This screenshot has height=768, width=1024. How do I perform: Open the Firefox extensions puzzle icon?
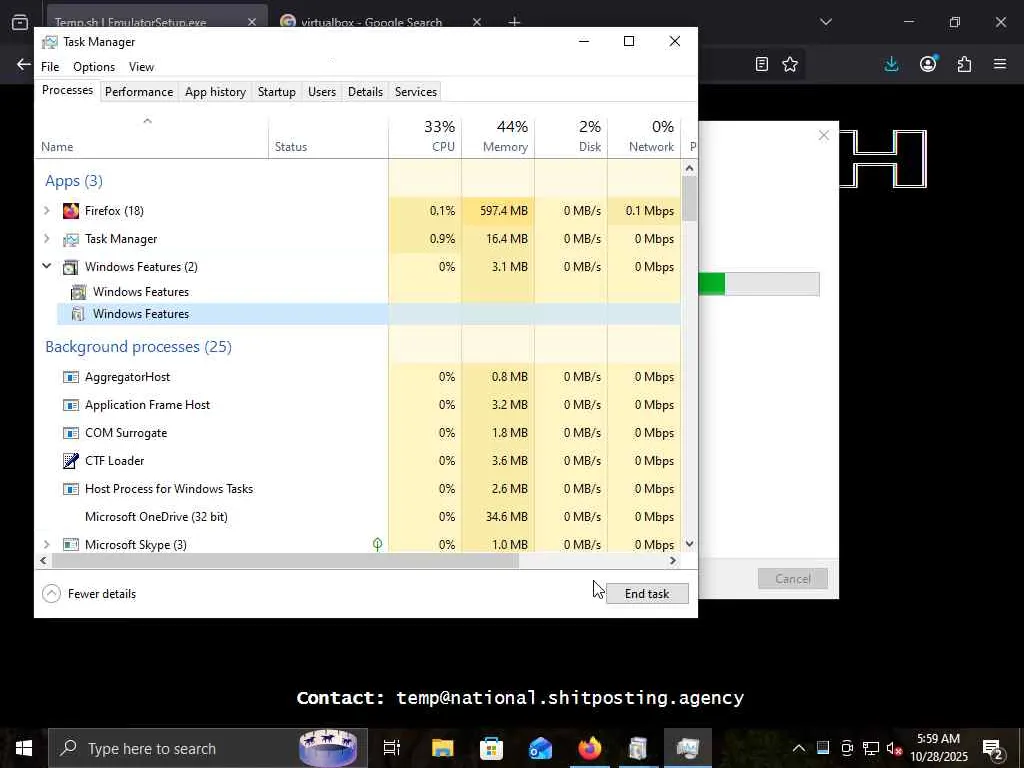click(x=964, y=64)
